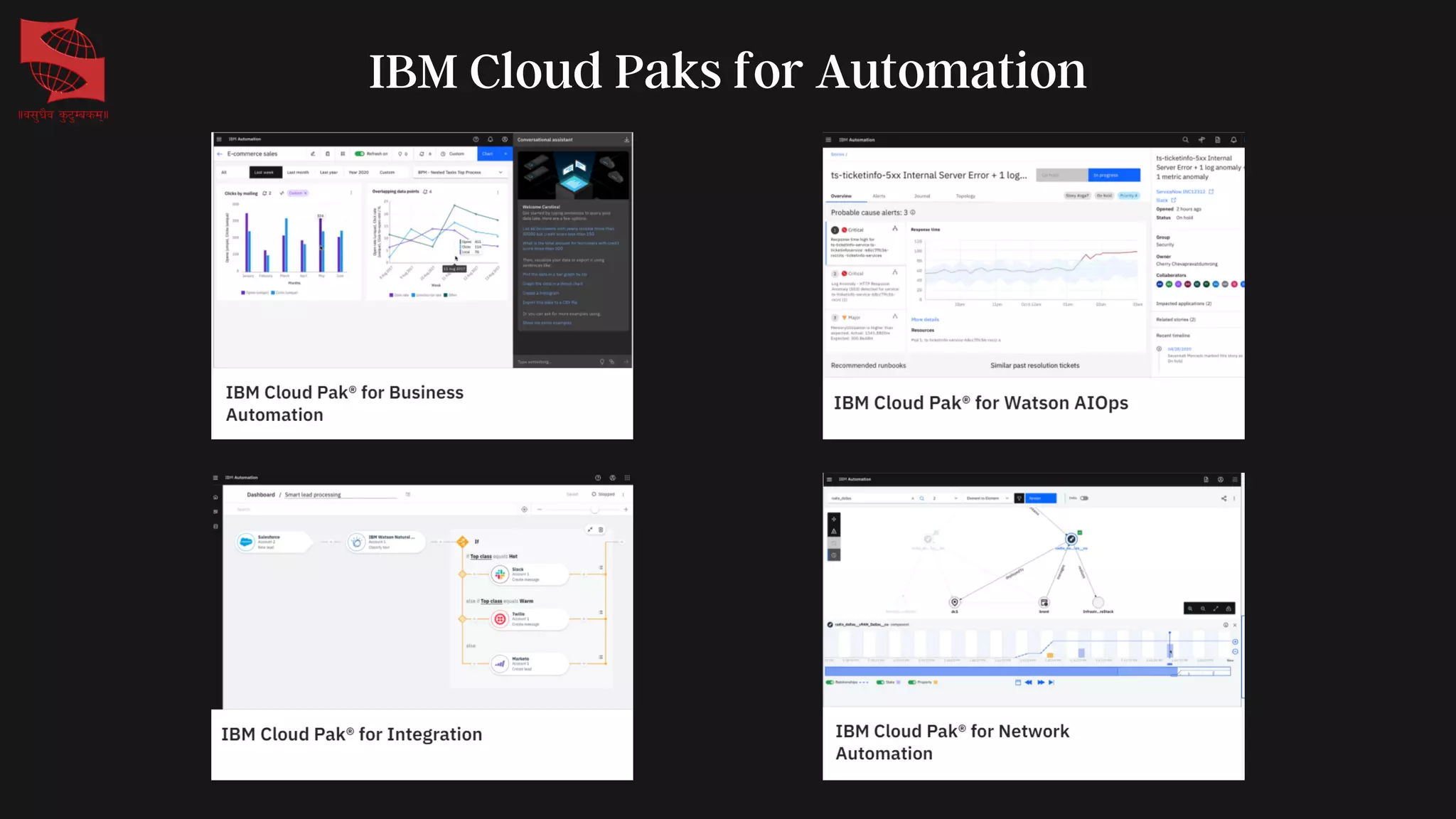Click blue Chart button in dashboard toolbar

pyautogui.click(x=496, y=154)
